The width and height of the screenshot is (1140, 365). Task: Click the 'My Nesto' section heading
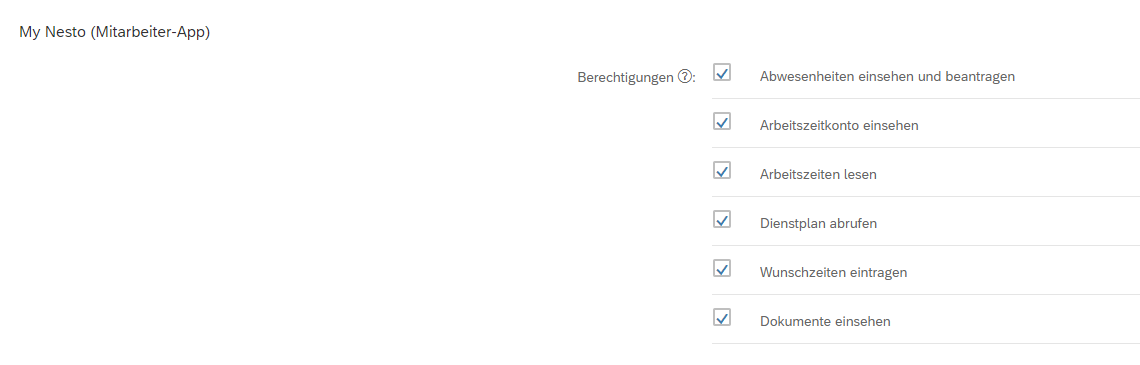(x=53, y=33)
